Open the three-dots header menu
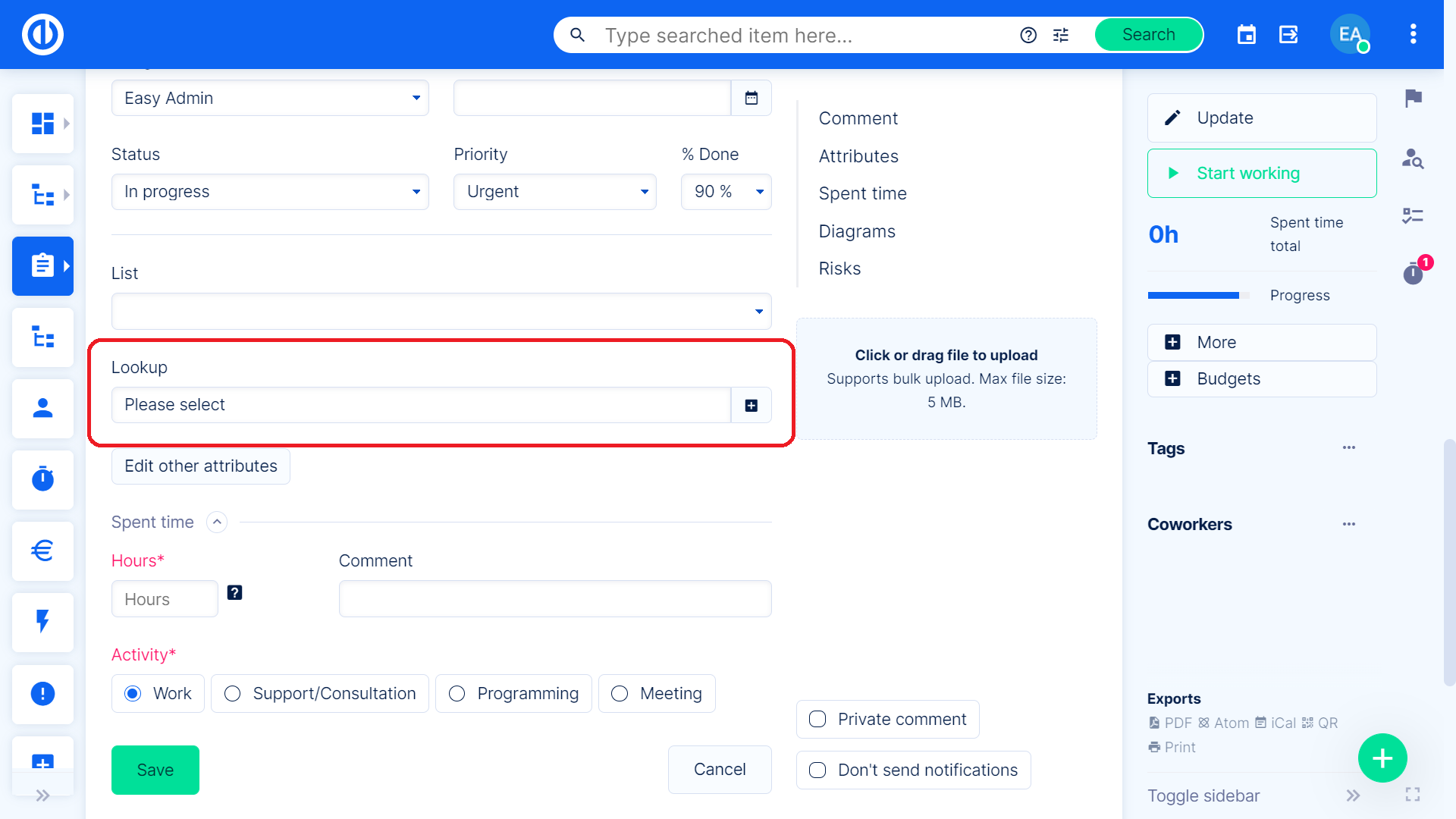This screenshot has height=819, width=1456. pos(1413,34)
